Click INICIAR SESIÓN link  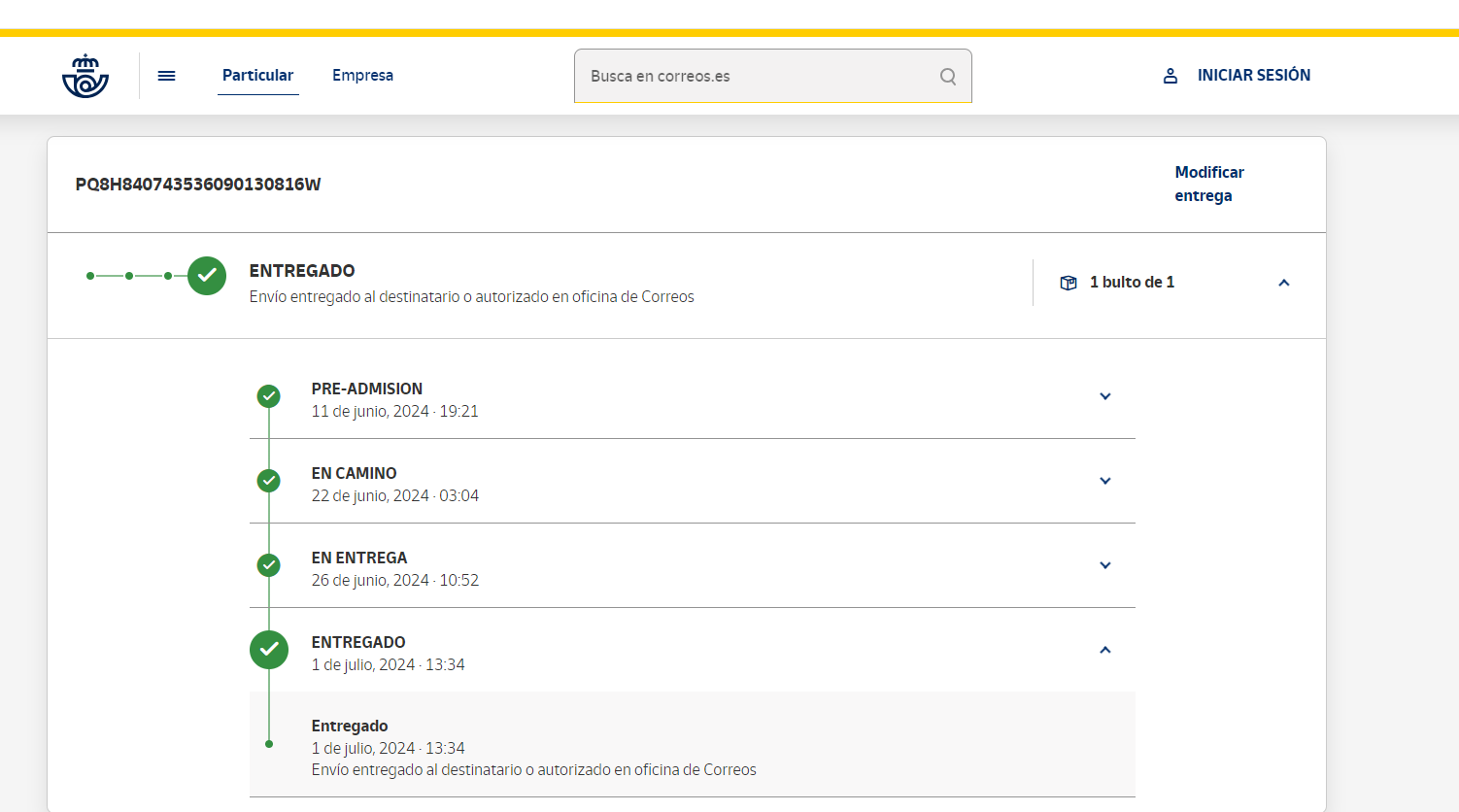pyautogui.click(x=1254, y=76)
